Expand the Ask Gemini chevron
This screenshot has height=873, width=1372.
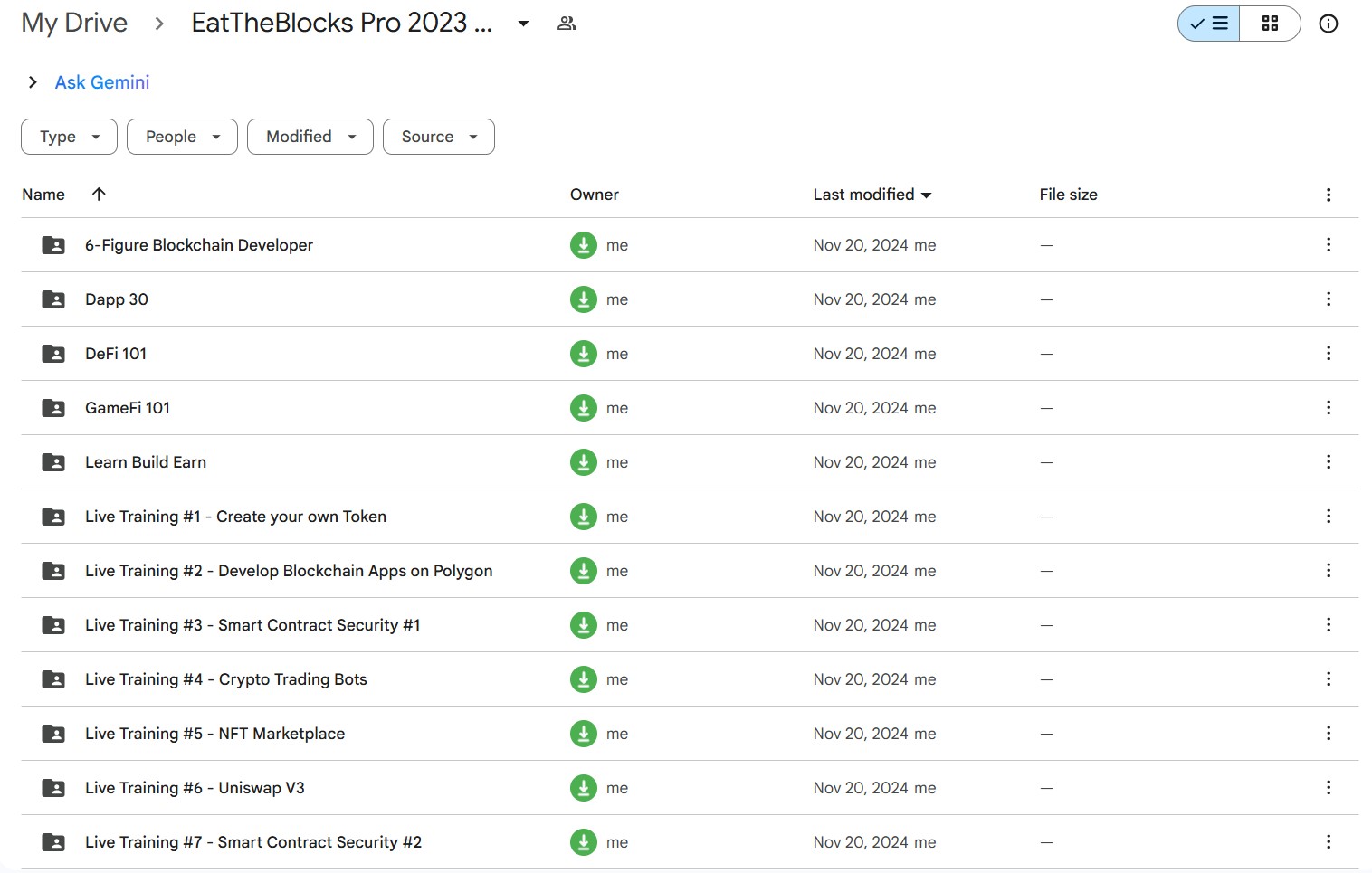33,82
